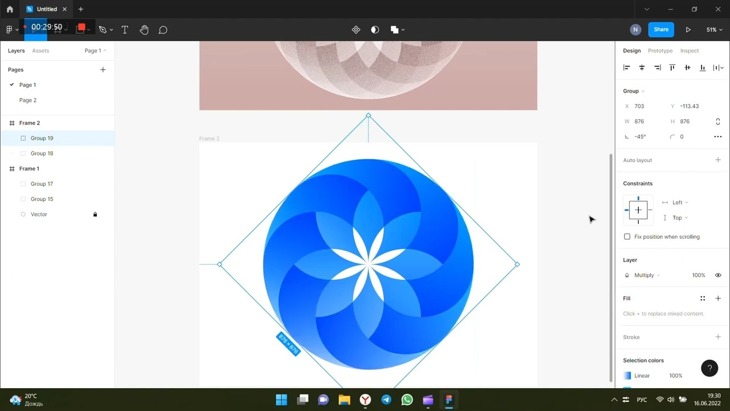Open the Left horizontal constraint dropdown
730x411 pixels.
679,202
